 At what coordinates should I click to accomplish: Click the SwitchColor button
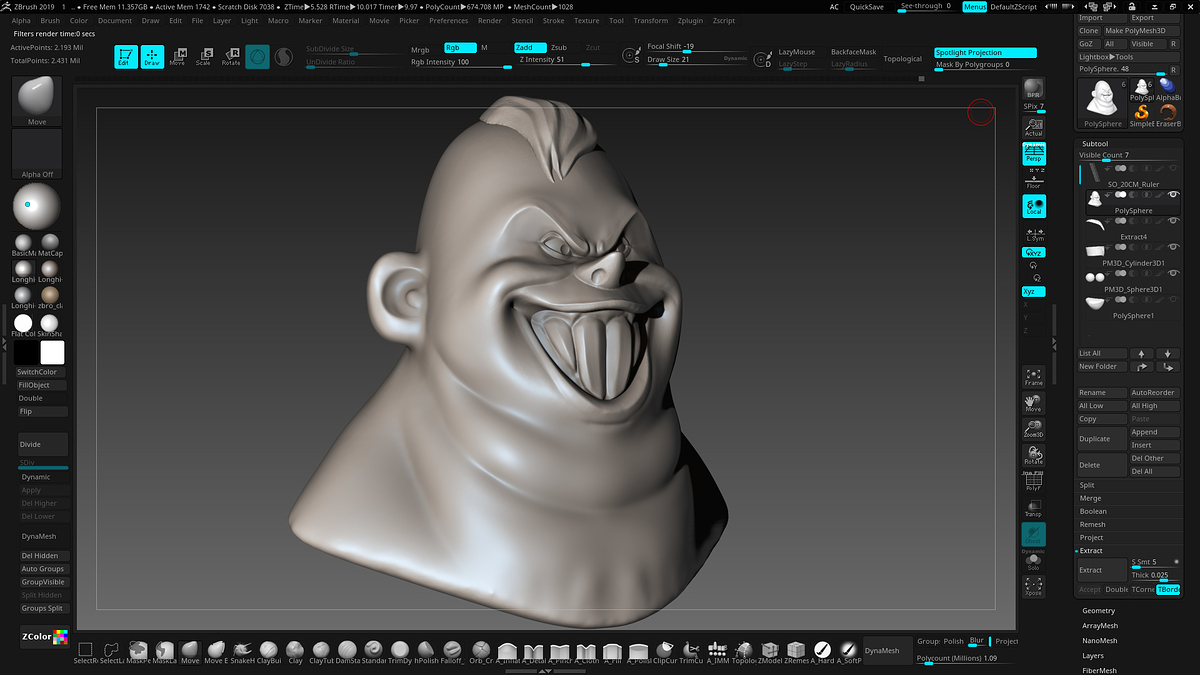[x=43, y=372]
